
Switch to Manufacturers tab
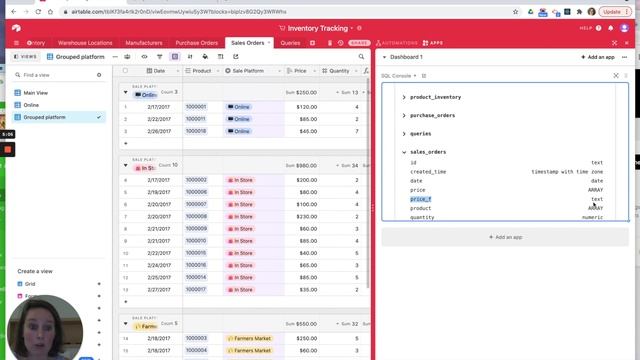pos(144,43)
